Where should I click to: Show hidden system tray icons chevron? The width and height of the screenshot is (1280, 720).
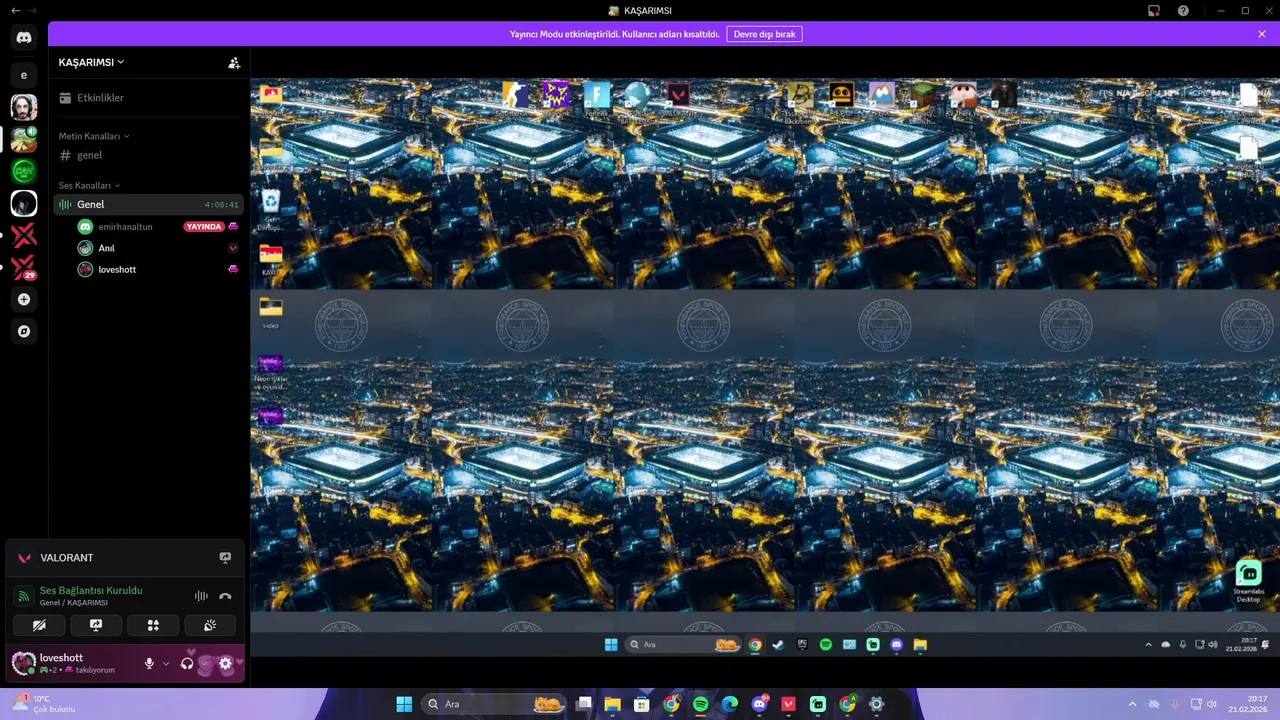click(x=1132, y=704)
